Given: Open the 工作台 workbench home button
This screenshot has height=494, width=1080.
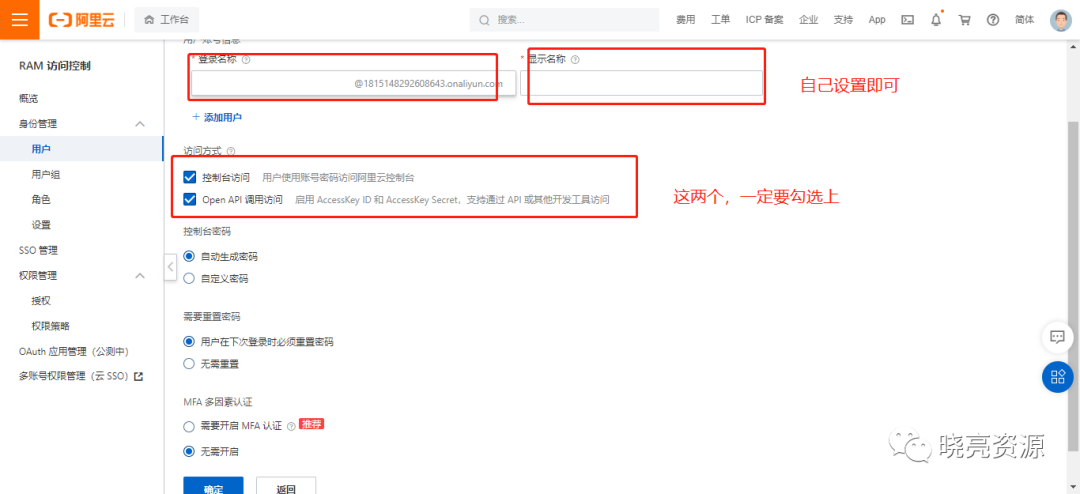Looking at the screenshot, I should coord(167,20).
